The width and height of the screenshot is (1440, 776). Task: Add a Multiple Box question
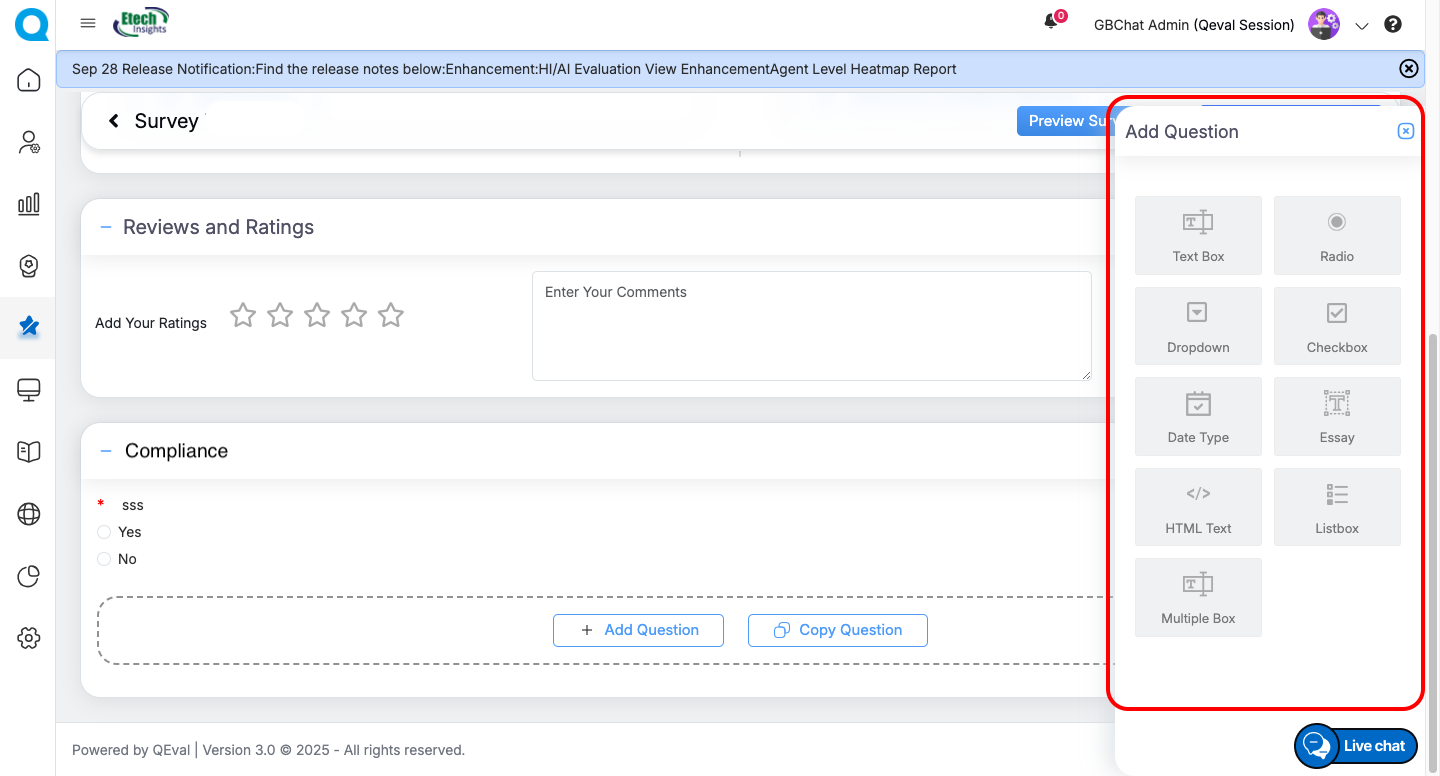pos(1198,597)
